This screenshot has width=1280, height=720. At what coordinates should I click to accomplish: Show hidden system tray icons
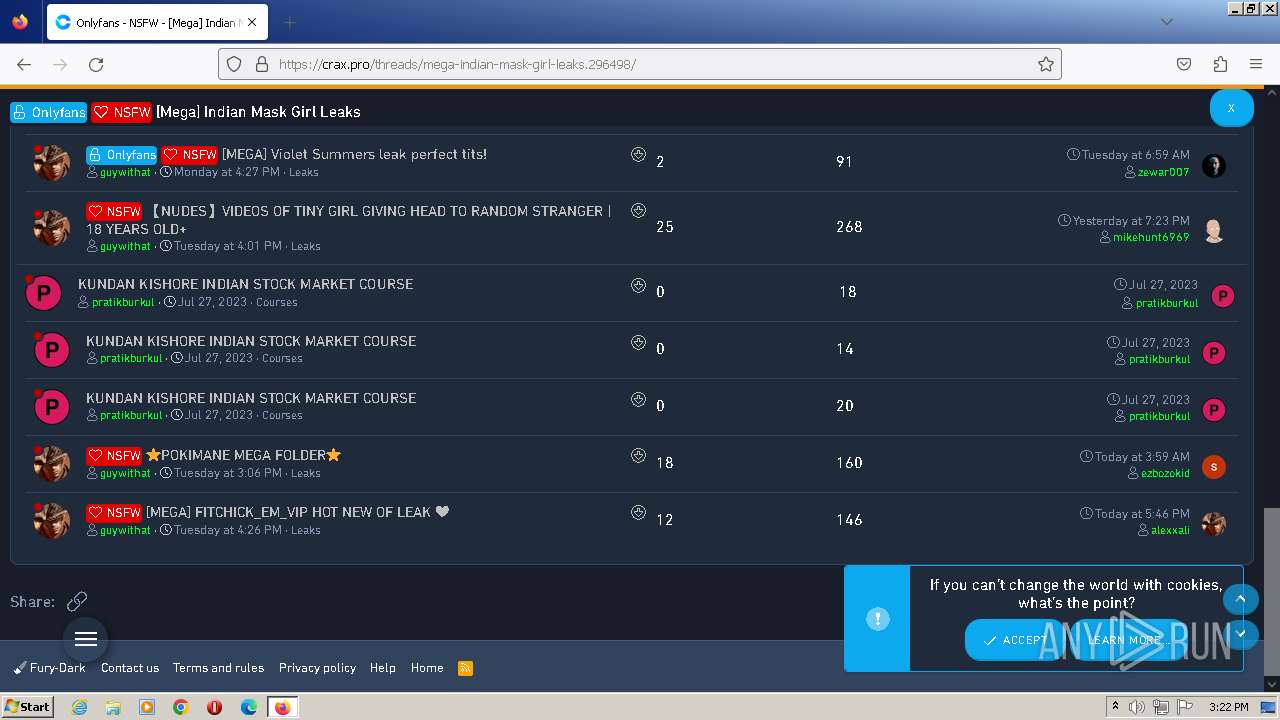(x=1115, y=706)
